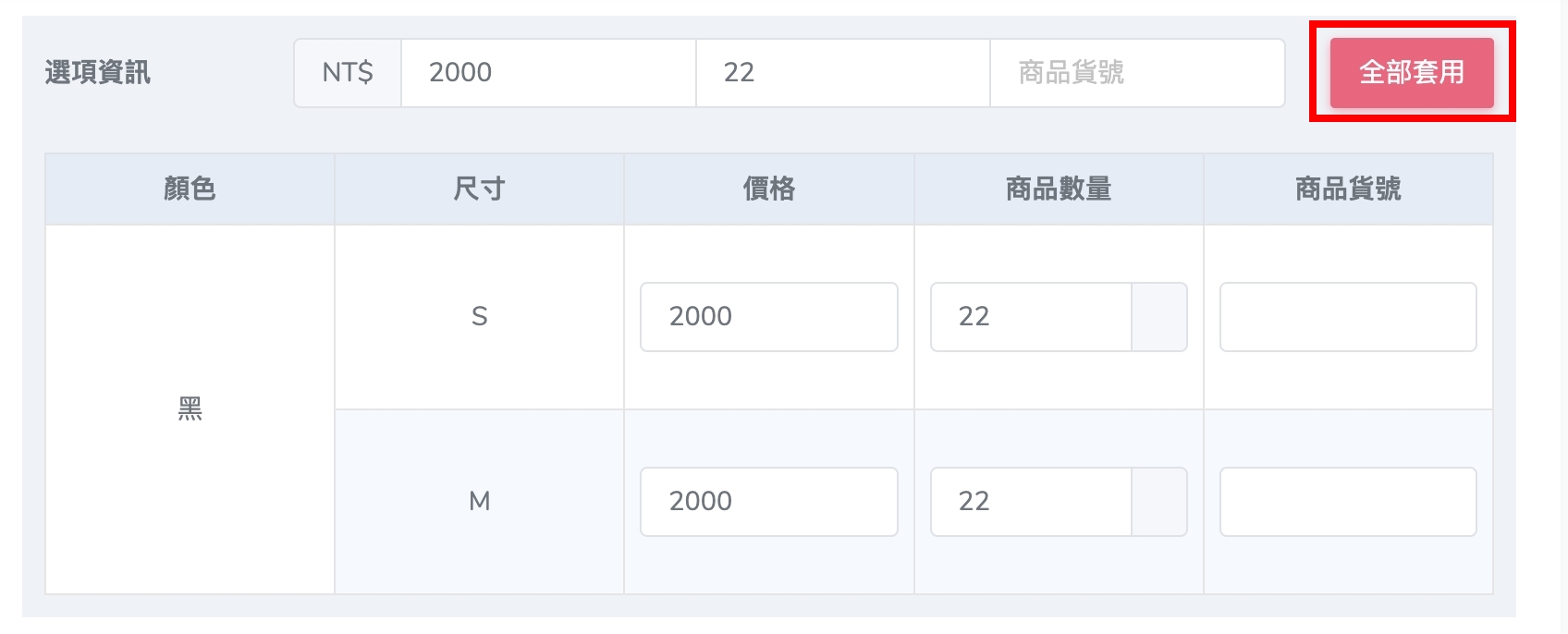Click the 價格 column header
The image size is (1568, 634).
(768, 189)
